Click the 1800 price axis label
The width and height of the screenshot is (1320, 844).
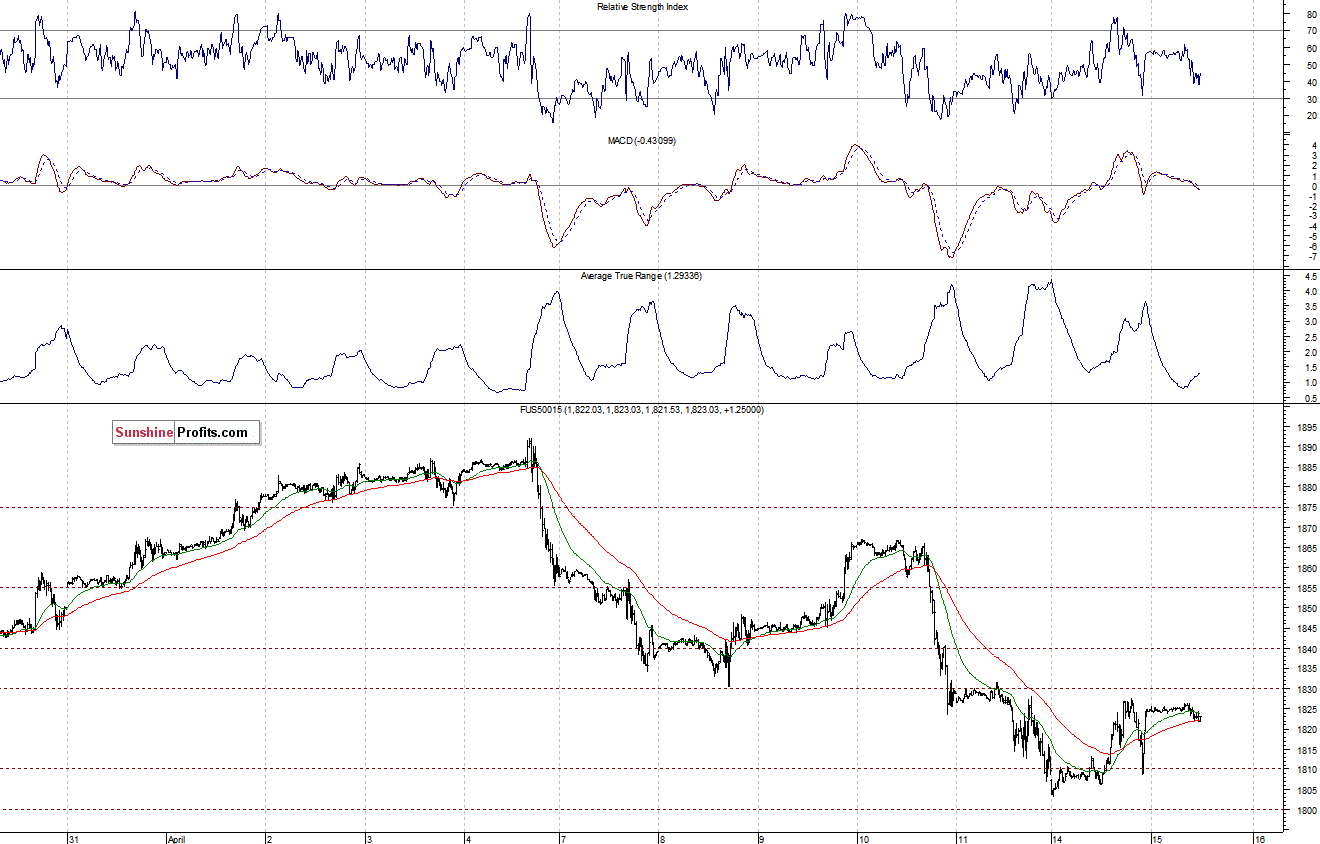(x=1306, y=810)
